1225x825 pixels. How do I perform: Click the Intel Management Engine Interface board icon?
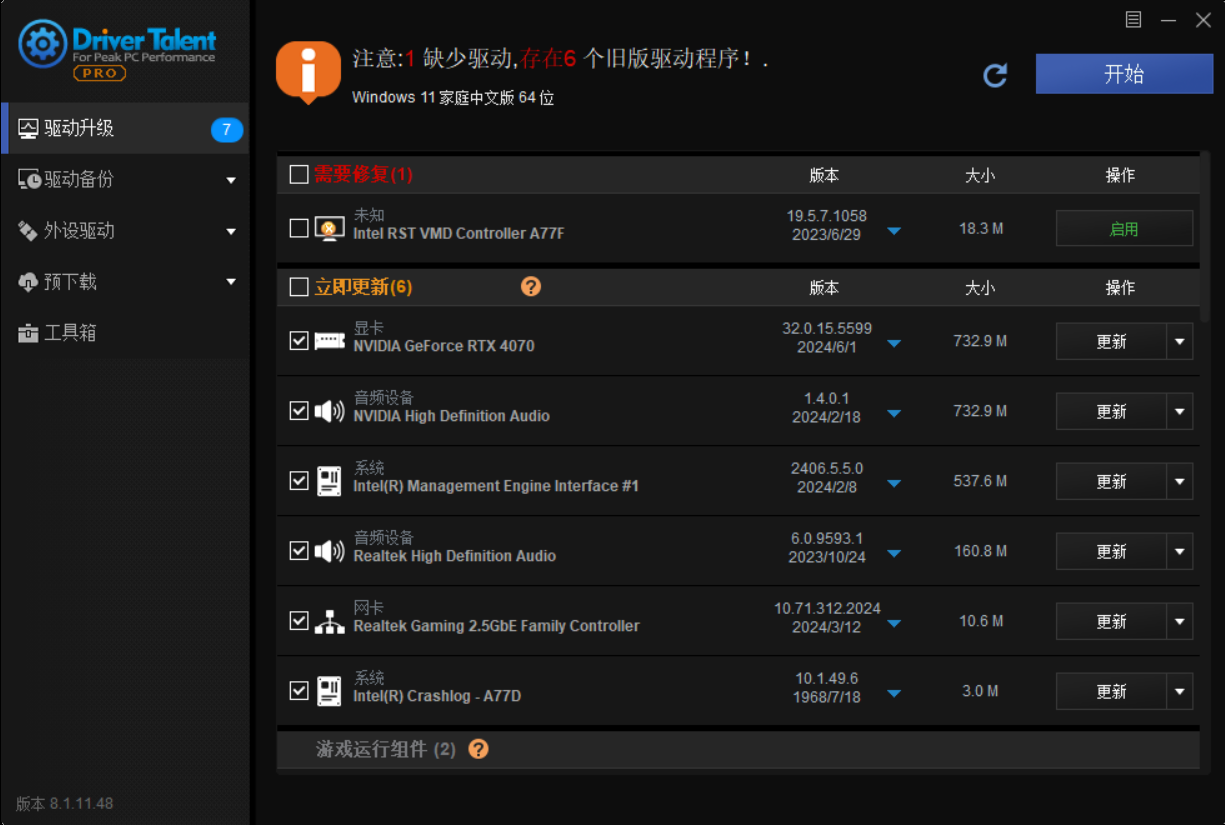(329, 481)
